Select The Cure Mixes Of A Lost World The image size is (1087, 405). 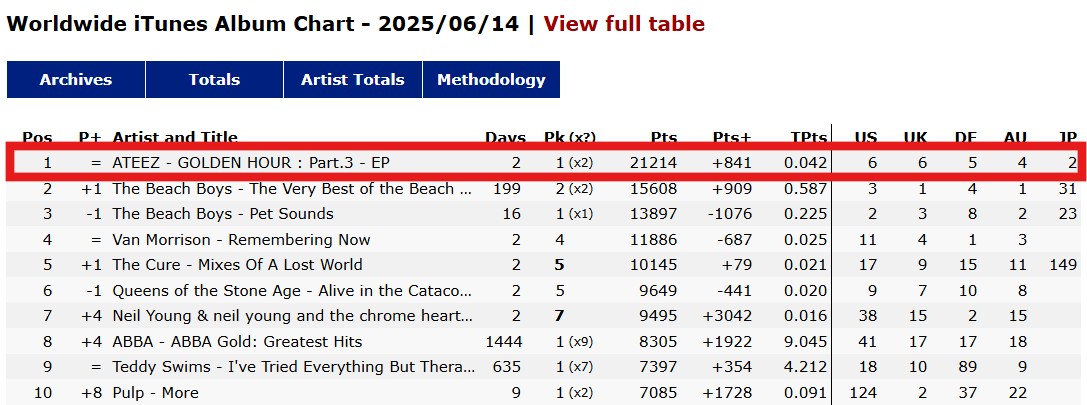point(237,265)
